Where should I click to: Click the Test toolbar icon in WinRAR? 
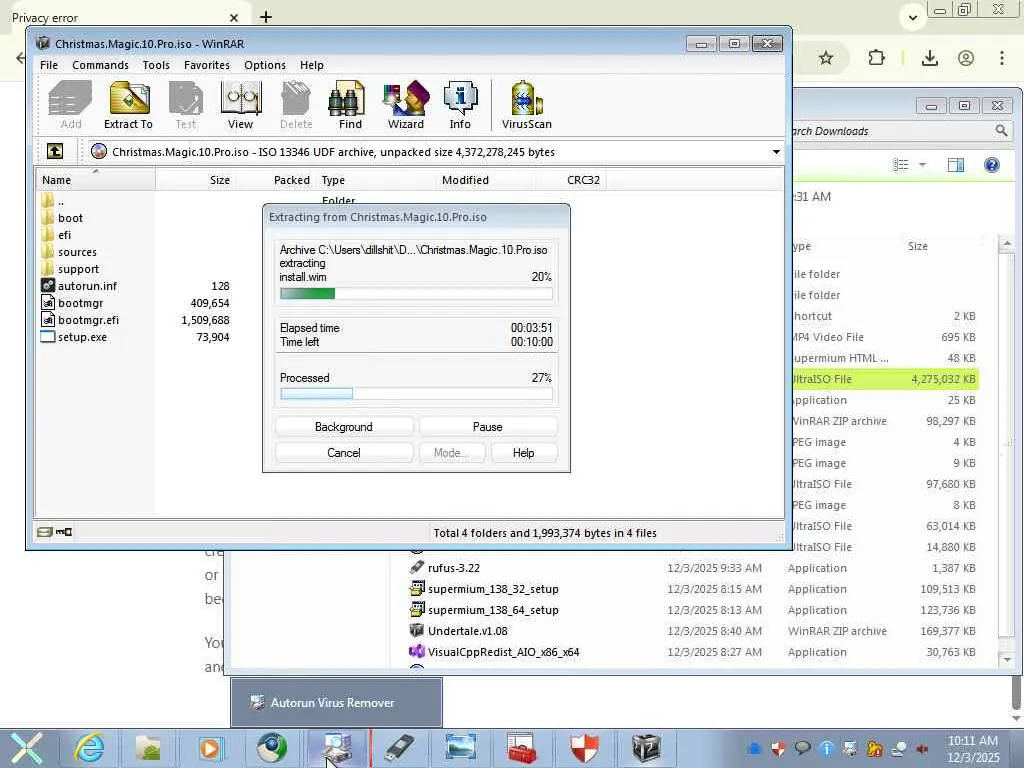pos(185,104)
